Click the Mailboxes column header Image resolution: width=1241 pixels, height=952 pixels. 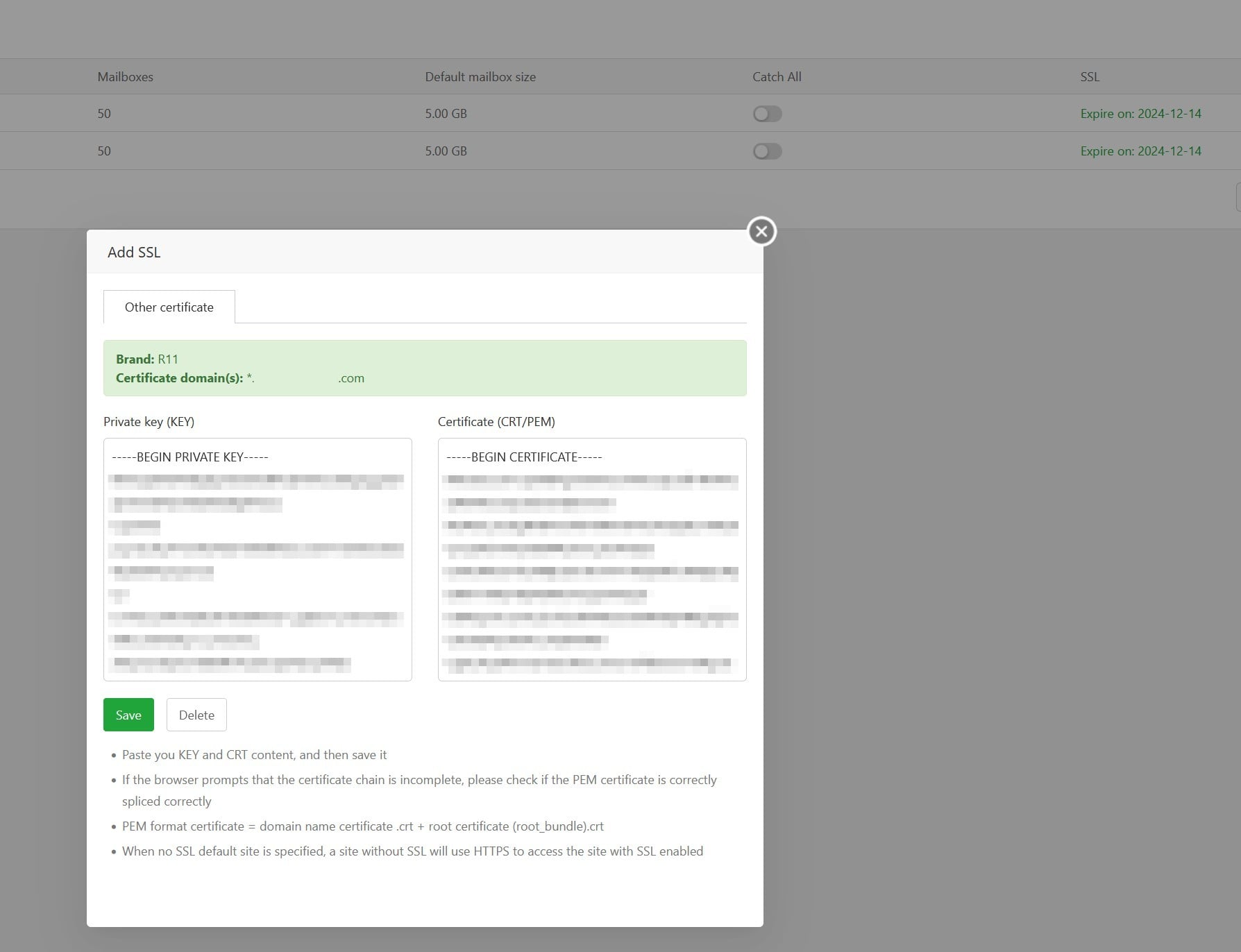pyautogui.click(x=125, y=77)
